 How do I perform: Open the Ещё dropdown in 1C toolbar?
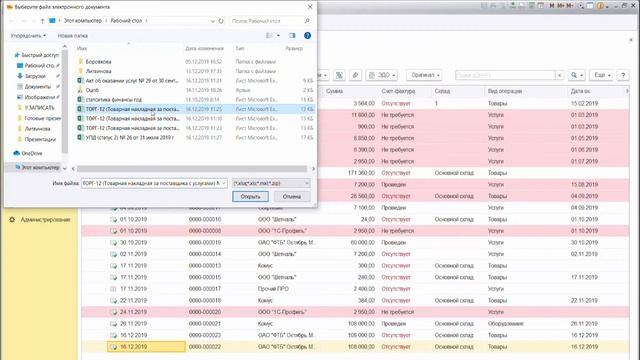pyautogui.click(x=601, y=75)
